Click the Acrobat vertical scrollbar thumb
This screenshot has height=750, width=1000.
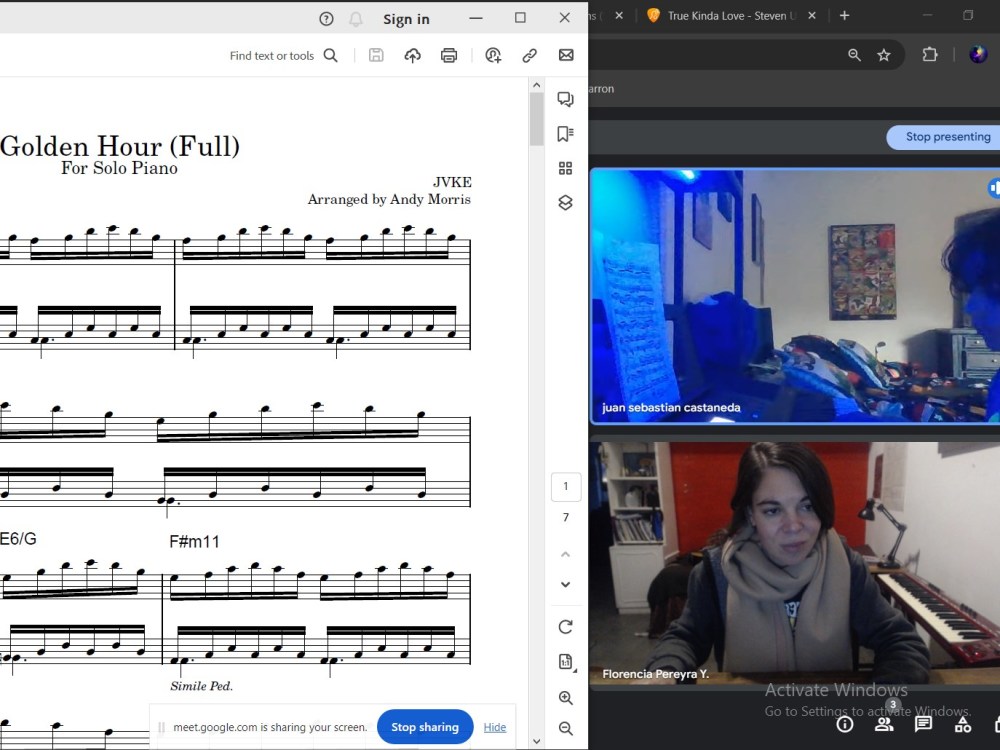pos(536,119)
